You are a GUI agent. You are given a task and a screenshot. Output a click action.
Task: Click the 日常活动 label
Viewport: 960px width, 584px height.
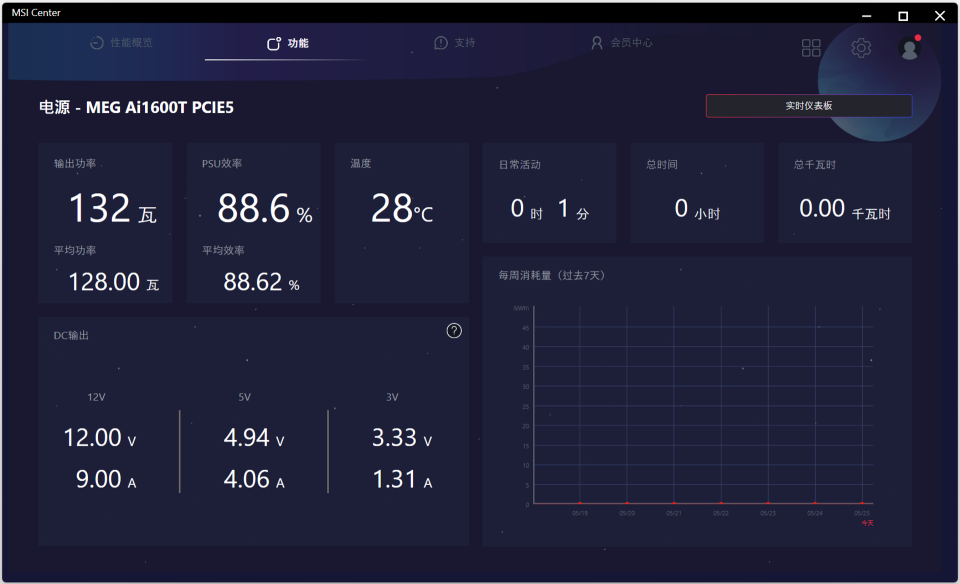[x=519, y=165]
